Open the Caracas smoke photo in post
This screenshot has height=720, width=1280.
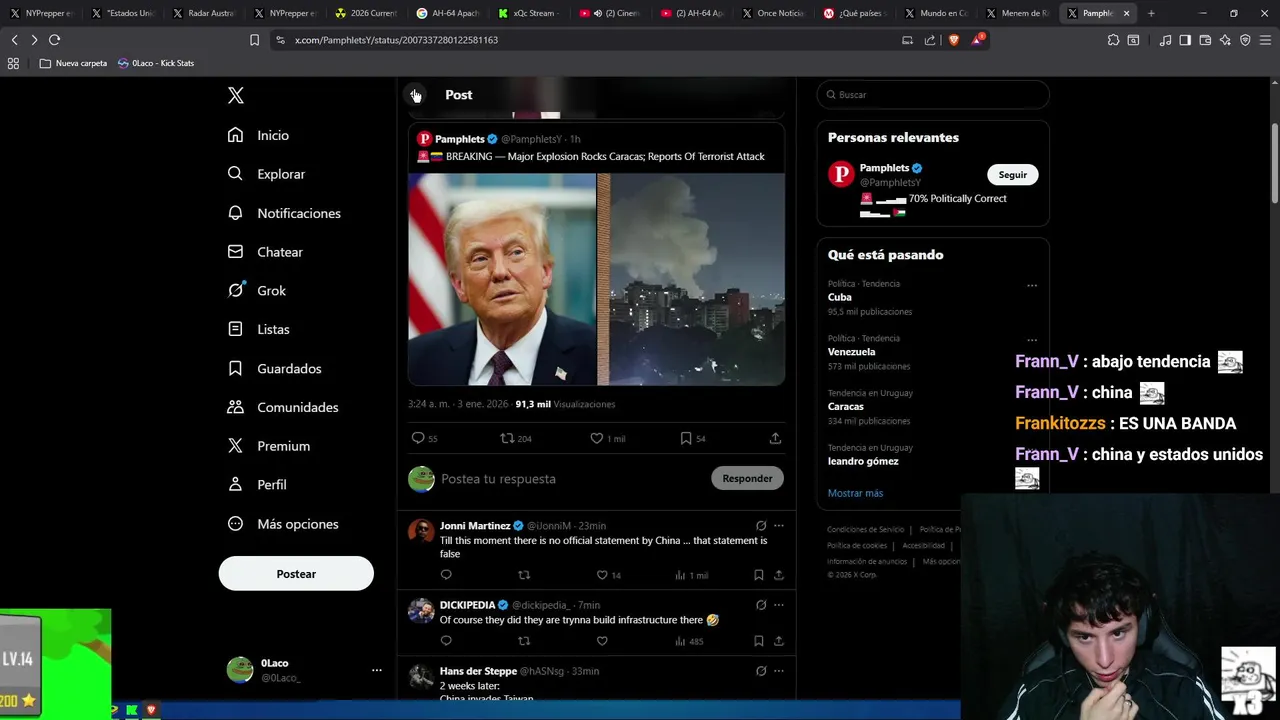click(x=691, y=279)
